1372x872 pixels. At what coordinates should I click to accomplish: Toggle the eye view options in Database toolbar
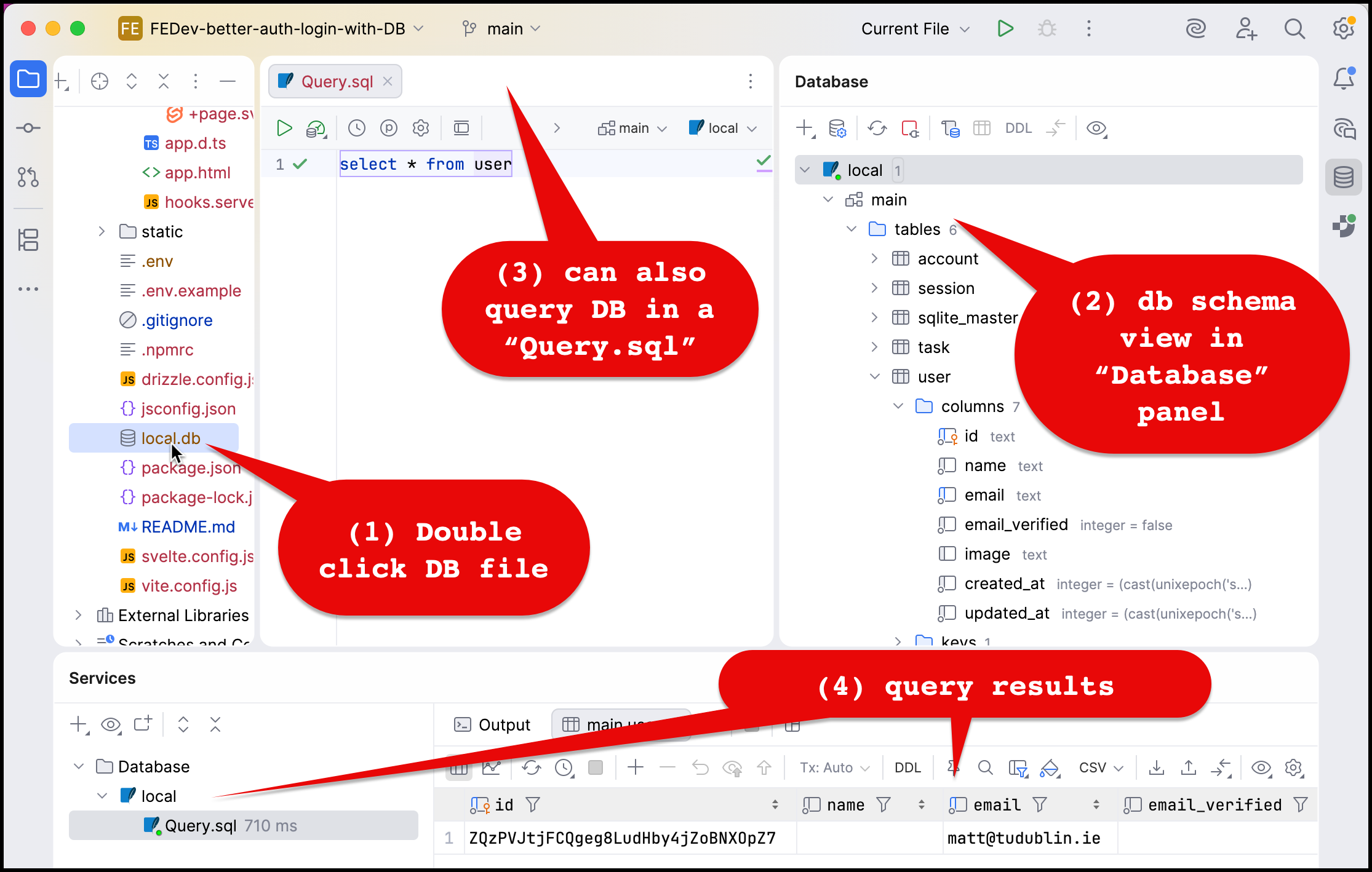tap(1096, 128)
